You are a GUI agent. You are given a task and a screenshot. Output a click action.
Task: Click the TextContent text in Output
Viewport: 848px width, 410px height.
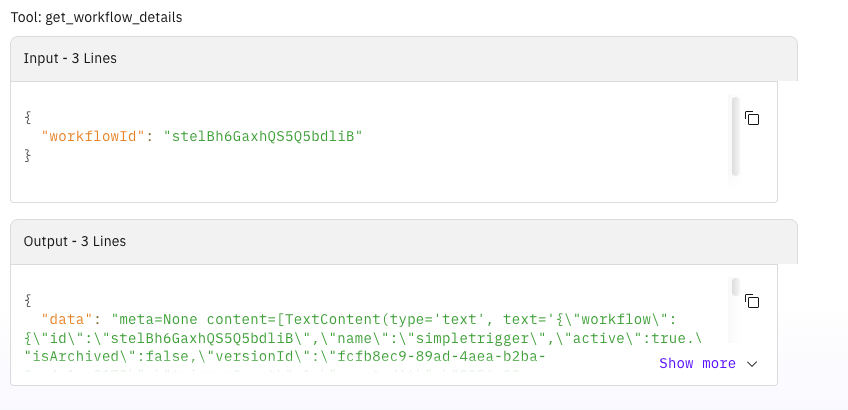327,319
